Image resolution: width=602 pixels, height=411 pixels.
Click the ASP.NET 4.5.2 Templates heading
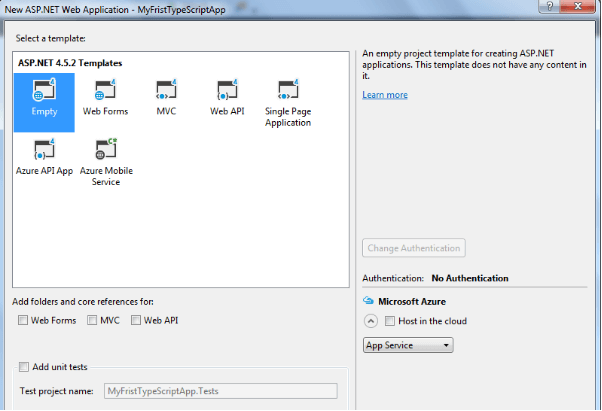click(70, 63)
